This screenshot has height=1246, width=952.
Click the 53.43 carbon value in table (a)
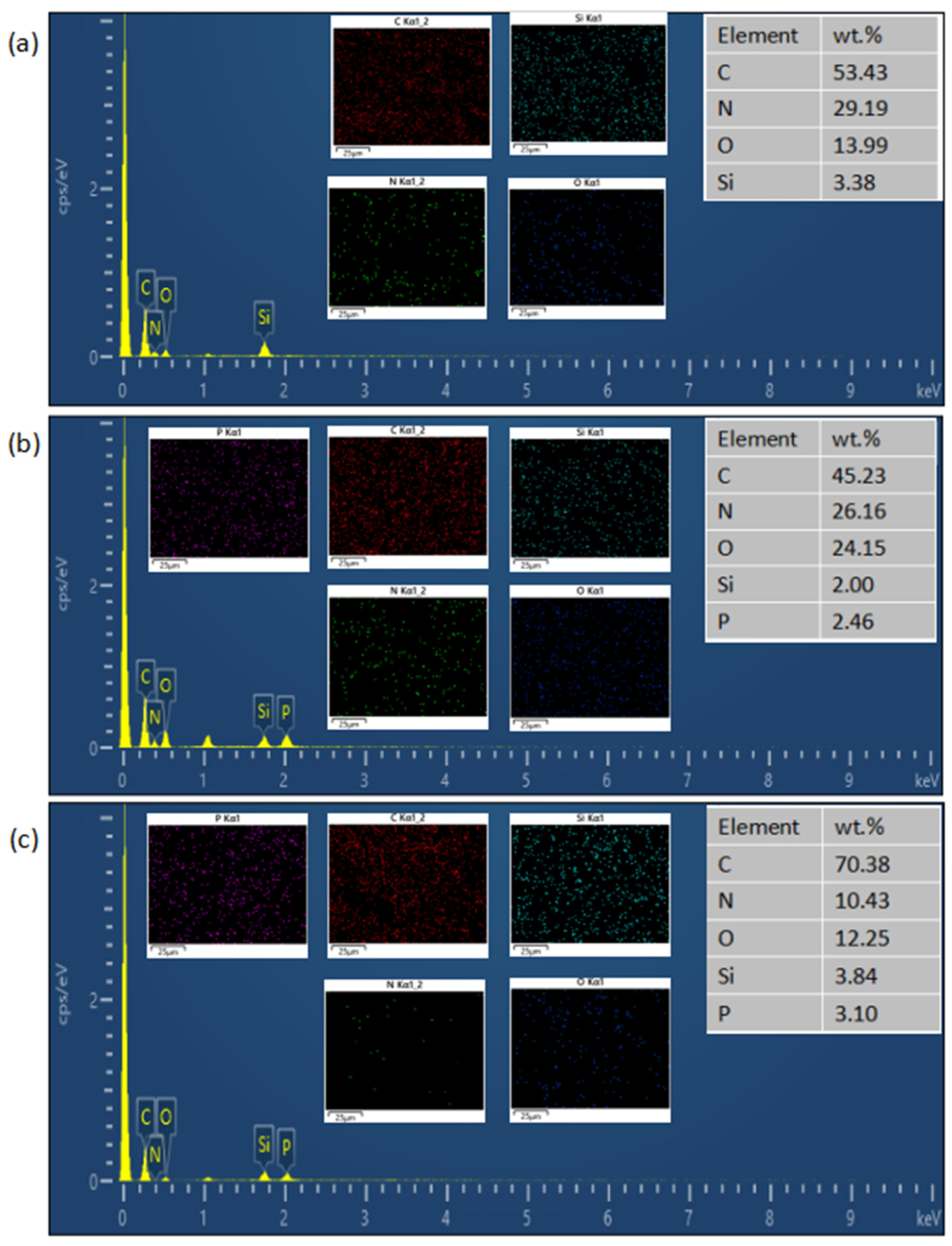tap(859, 72)
